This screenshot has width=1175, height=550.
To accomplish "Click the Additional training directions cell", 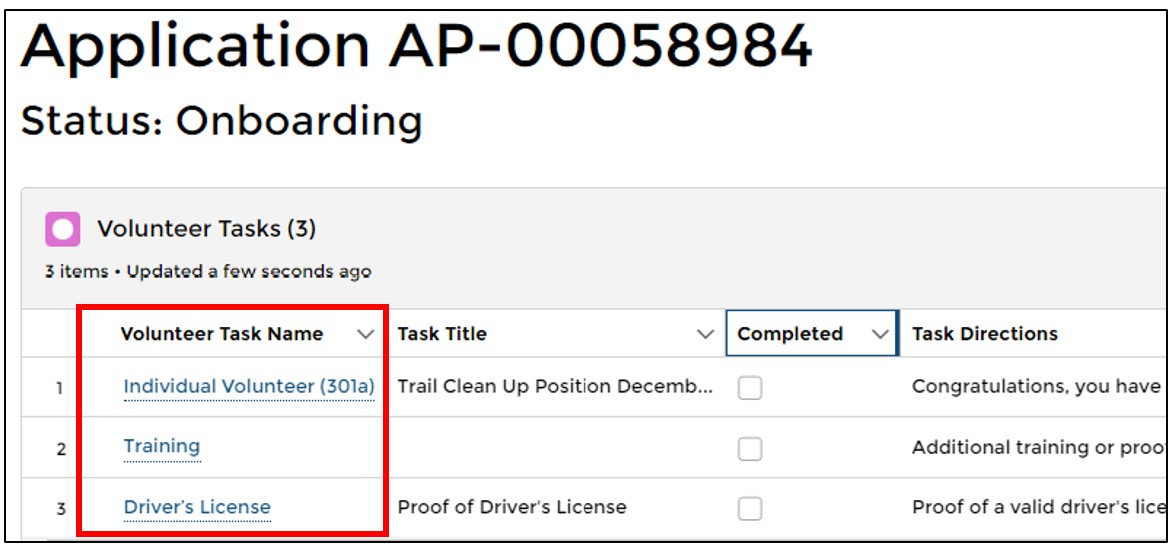I will click(x=1039, y=447).
